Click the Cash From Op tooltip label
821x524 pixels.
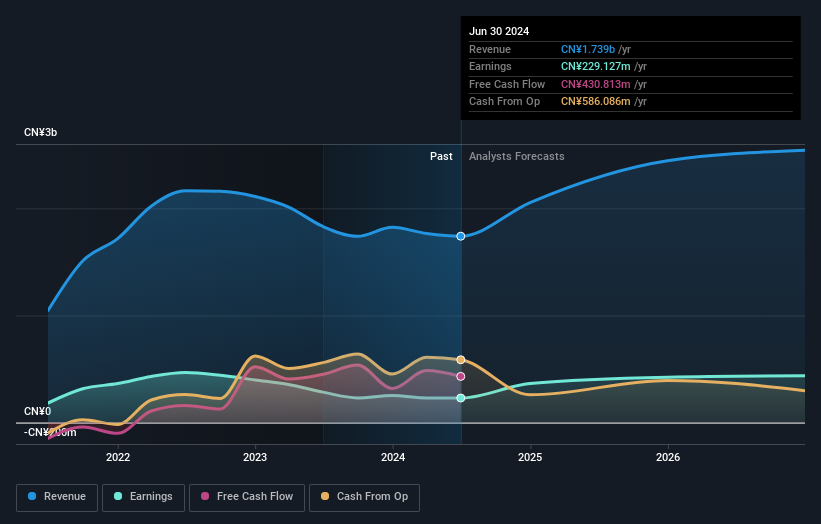pyautogui.click(x=504, y=102)
